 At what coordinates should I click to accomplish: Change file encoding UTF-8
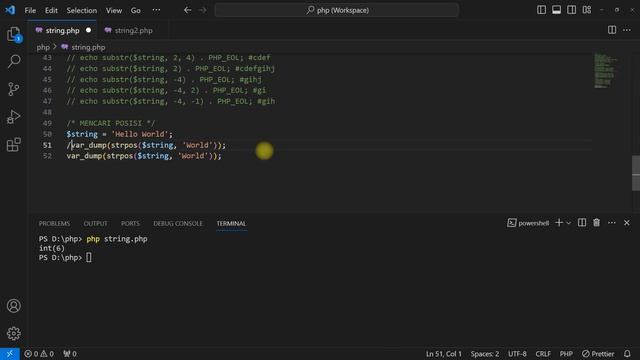(x=517, y=354)
